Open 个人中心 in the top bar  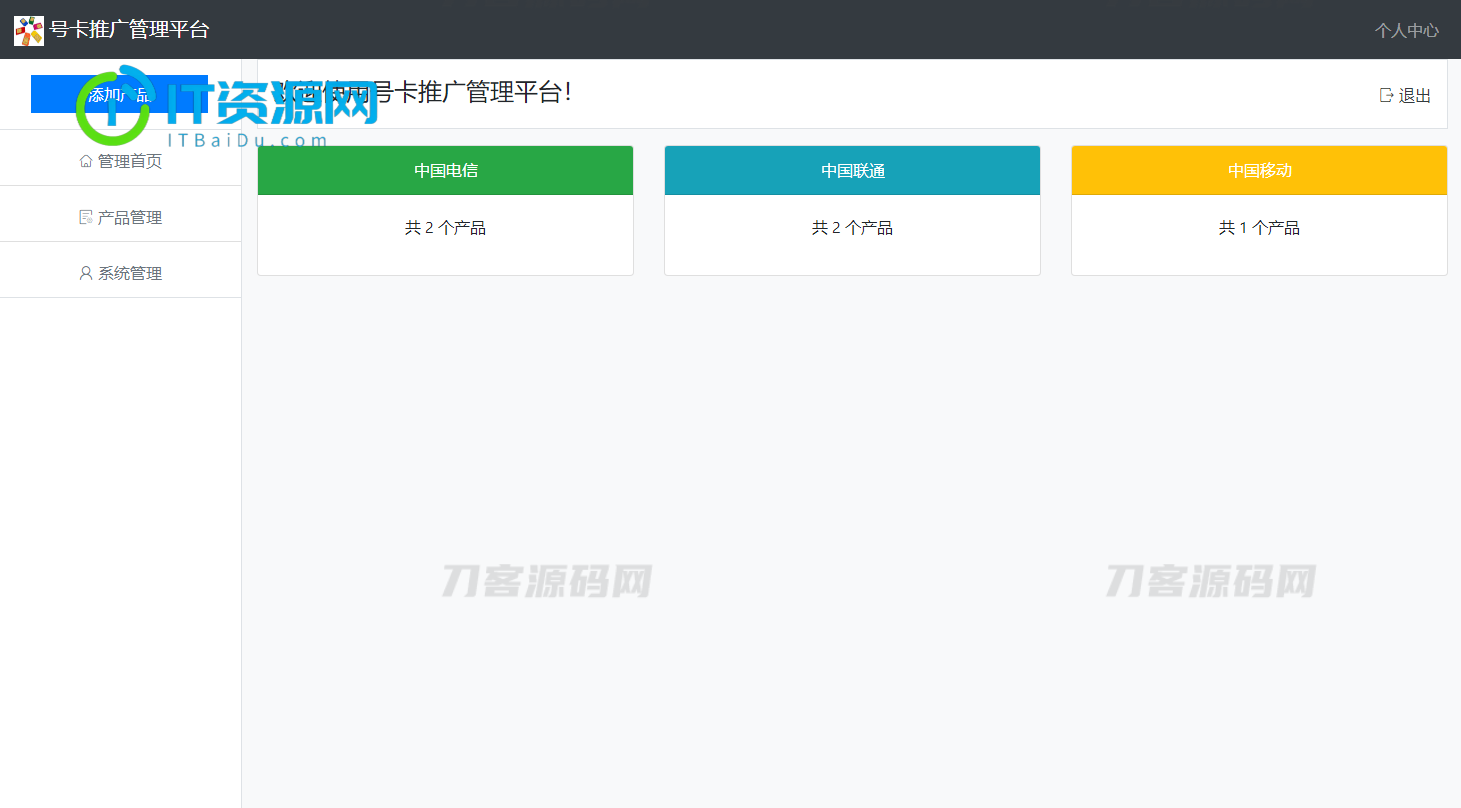click(x=1406, y=31)
